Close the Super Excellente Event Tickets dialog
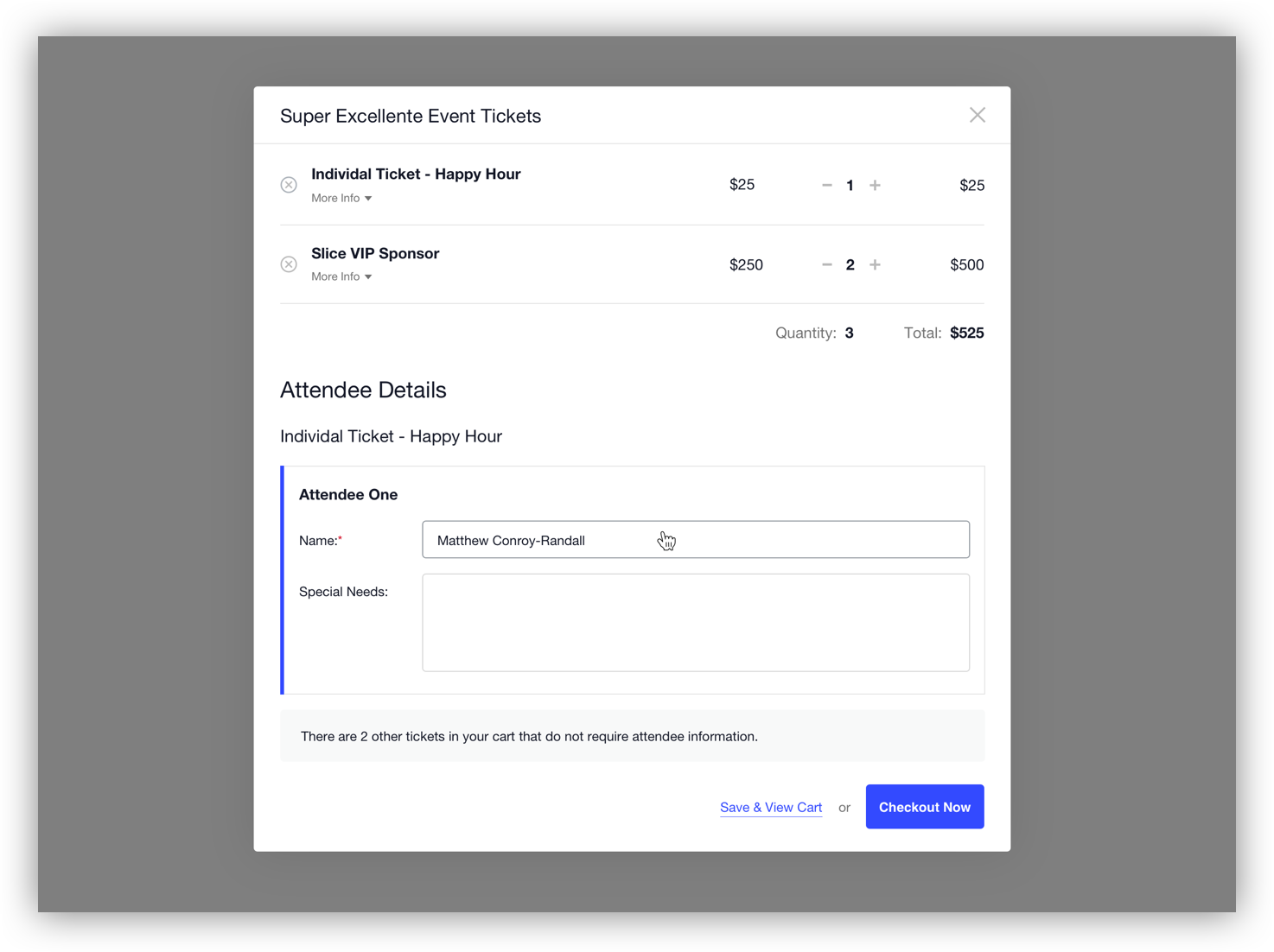This screenshot has width=1274, height=952. click(977, 116)
